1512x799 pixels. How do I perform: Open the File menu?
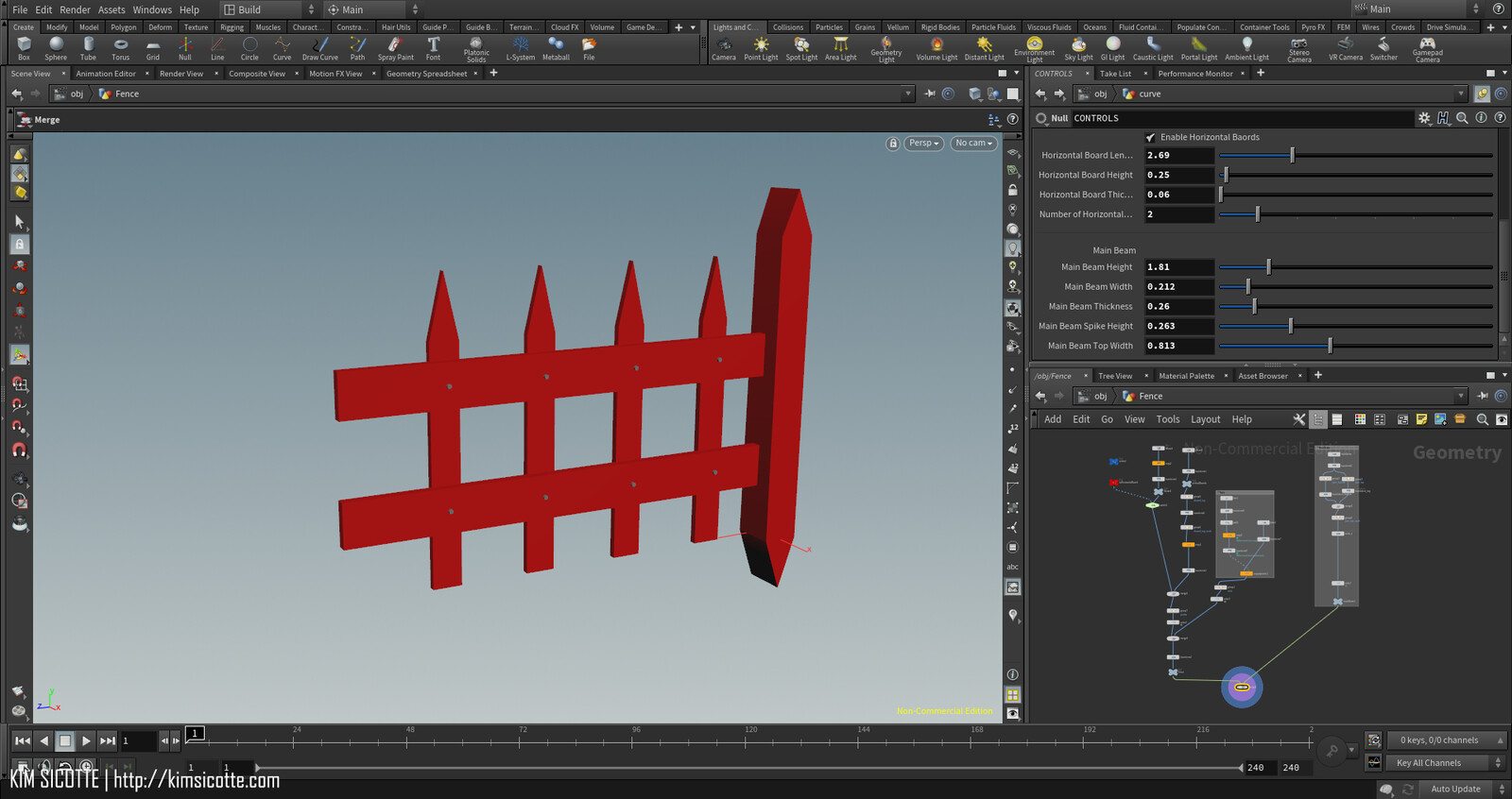pos(20,9)
